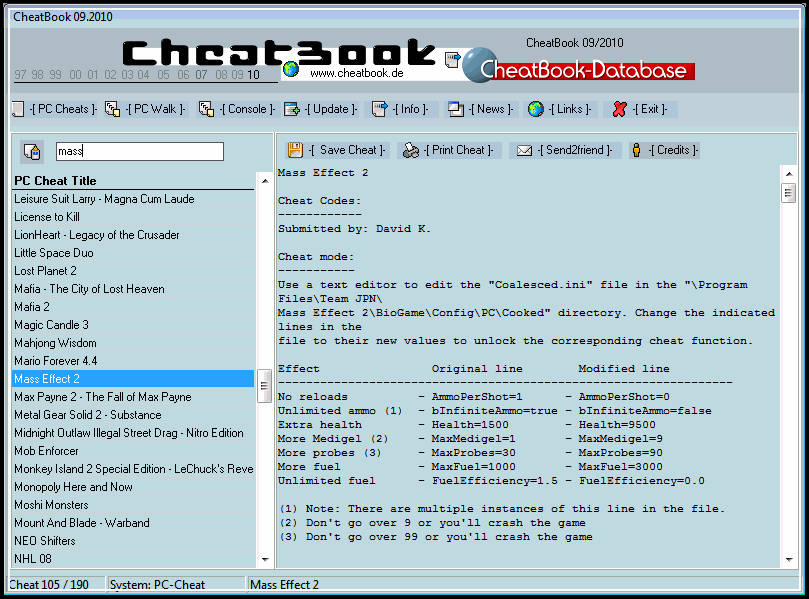Click the Credits person icon

coord(636,150)
